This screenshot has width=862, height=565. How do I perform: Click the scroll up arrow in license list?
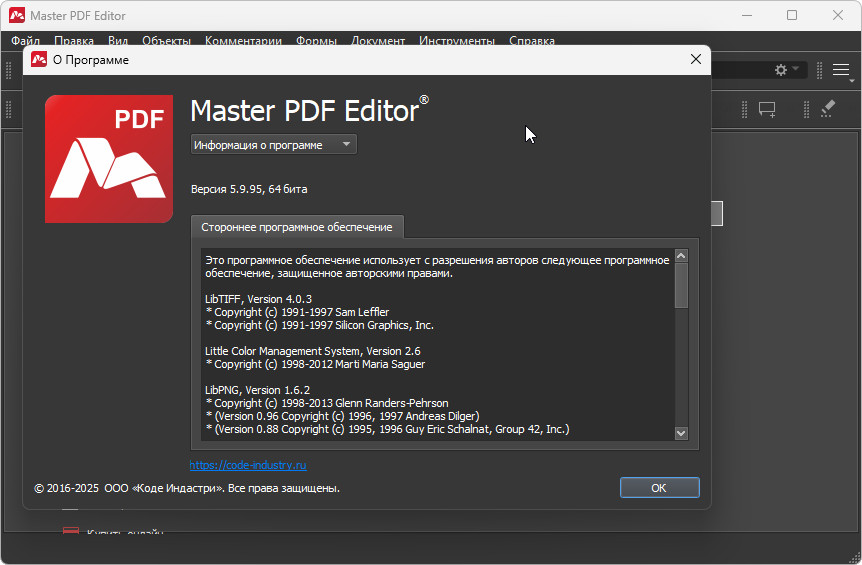(x=681, y=256)
